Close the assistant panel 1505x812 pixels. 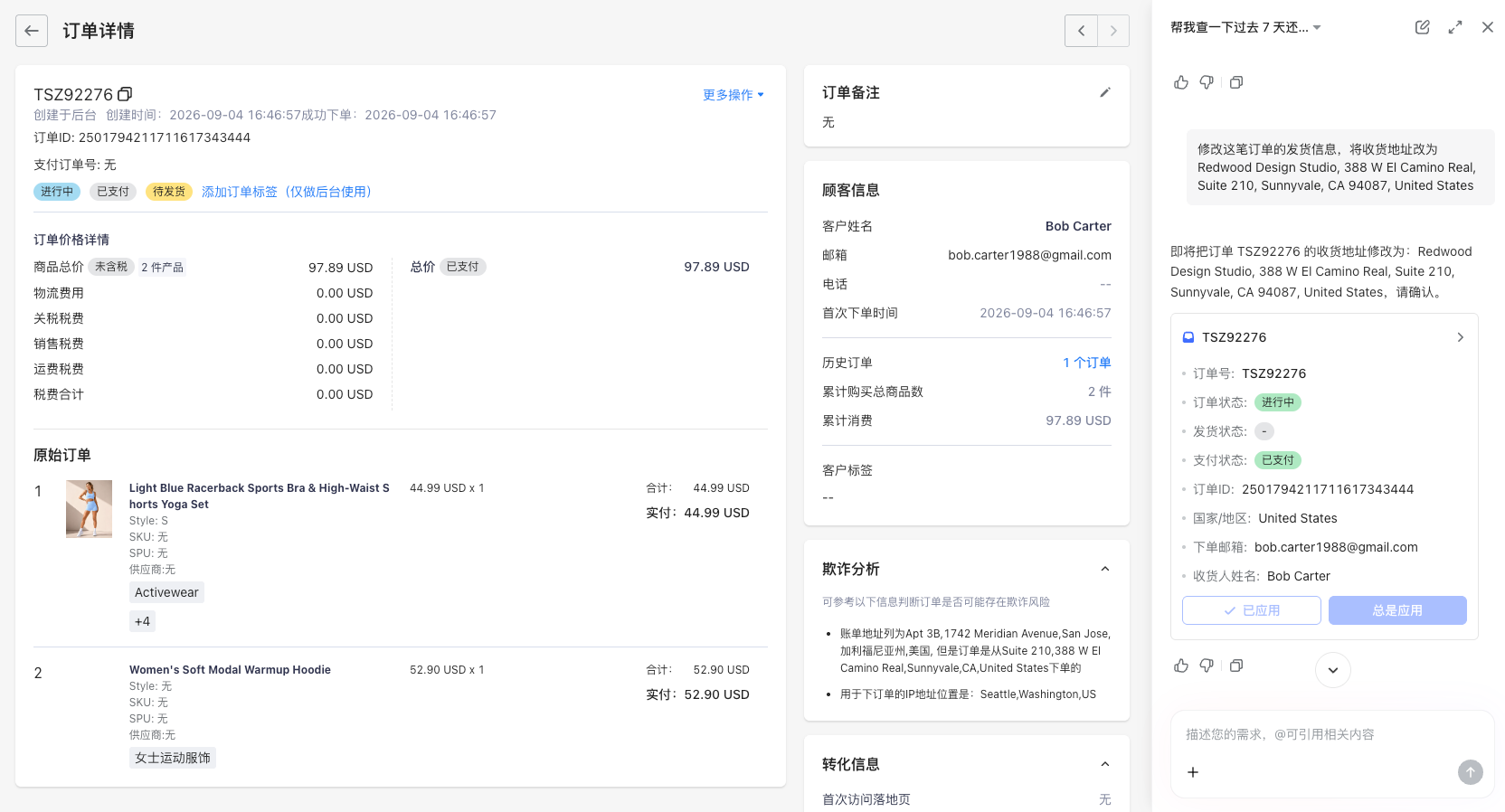tap(1488, 27)
